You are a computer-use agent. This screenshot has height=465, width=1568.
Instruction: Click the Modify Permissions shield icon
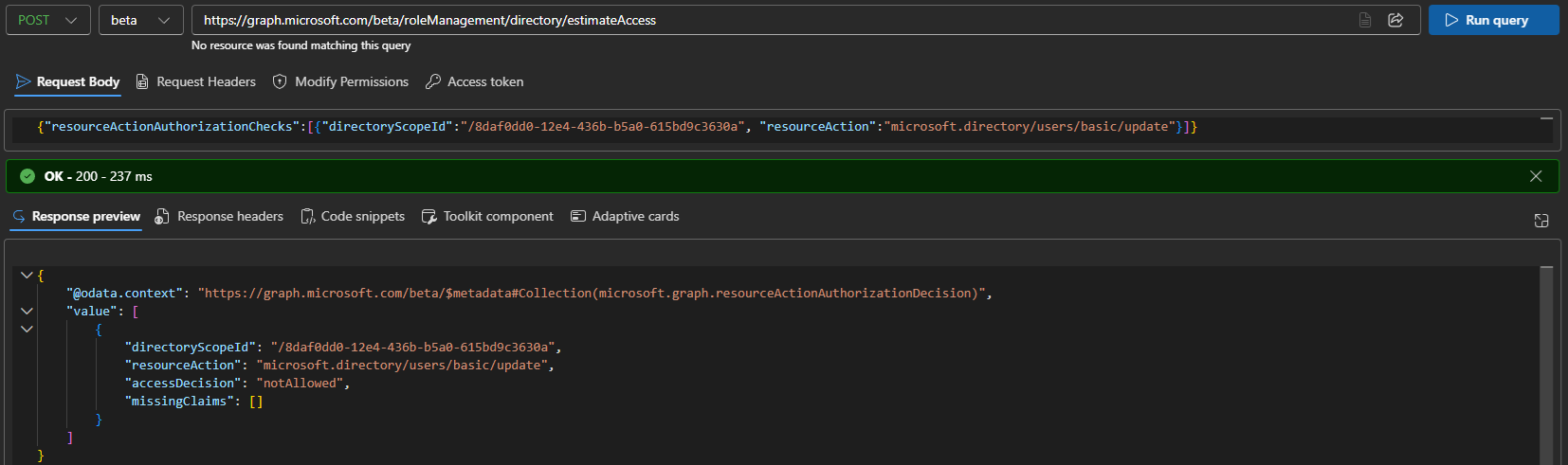280,82
